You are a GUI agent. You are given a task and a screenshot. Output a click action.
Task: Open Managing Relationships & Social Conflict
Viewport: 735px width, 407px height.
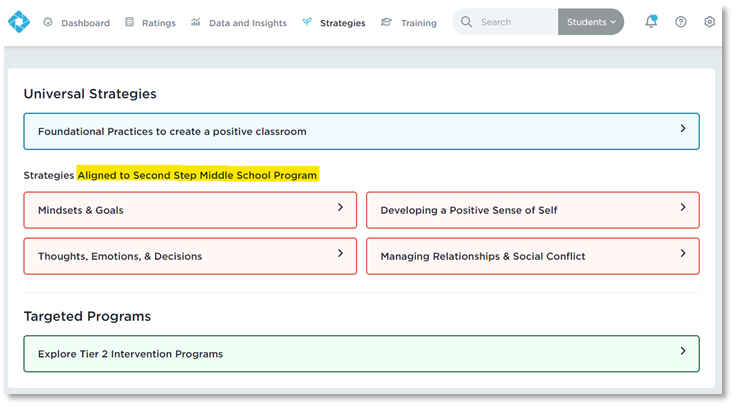pos(532,256)
